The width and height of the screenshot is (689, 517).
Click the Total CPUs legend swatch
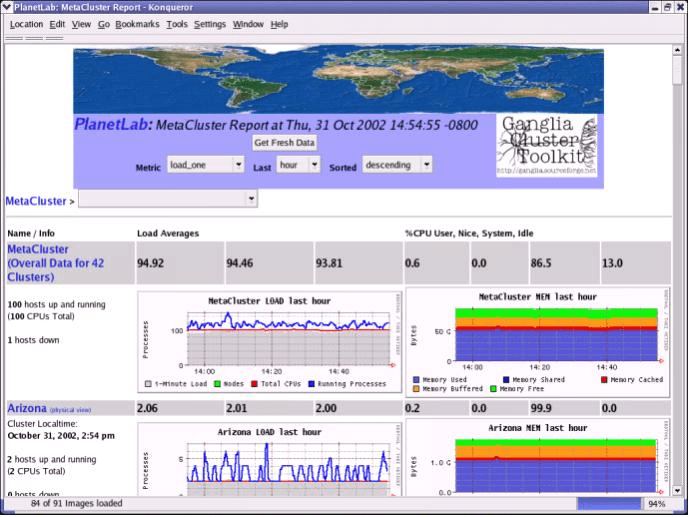pos(254,384)
